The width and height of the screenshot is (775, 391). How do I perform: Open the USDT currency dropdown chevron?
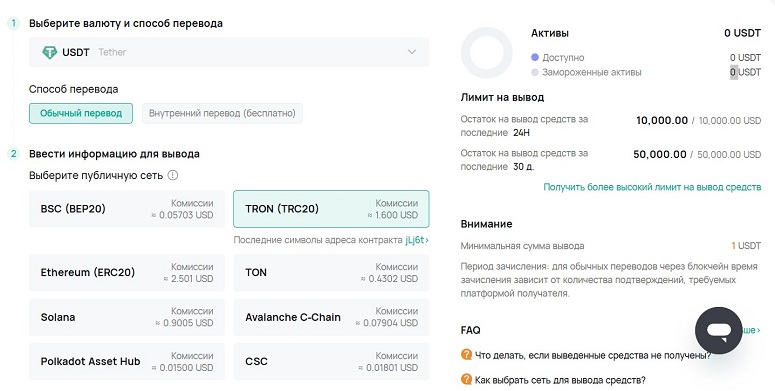[412, 52]
